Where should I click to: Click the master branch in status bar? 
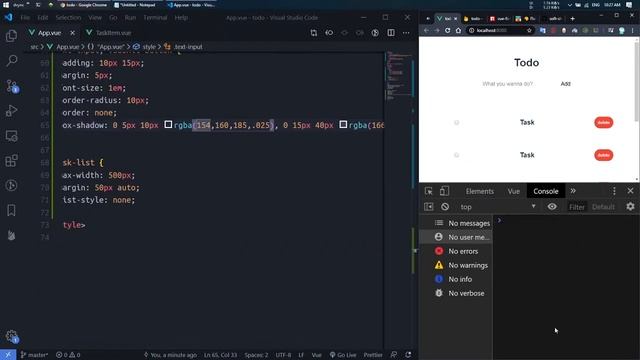(x=34, y=355)
